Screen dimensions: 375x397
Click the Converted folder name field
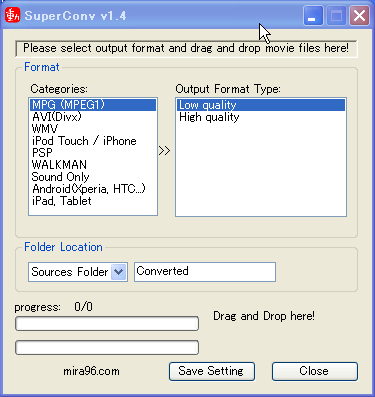pos(205,272)
